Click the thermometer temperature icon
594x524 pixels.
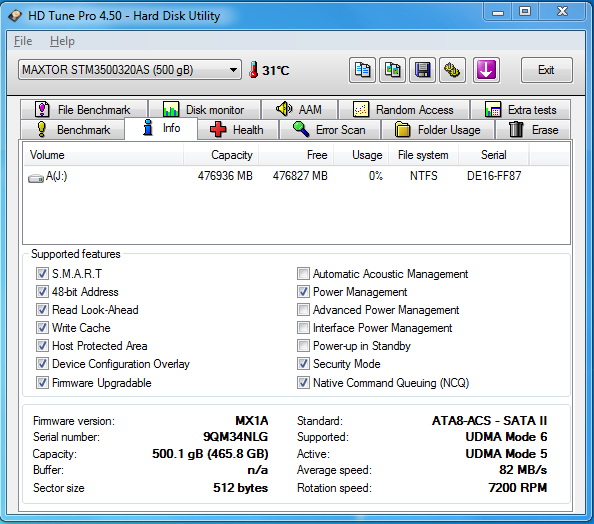253,70
